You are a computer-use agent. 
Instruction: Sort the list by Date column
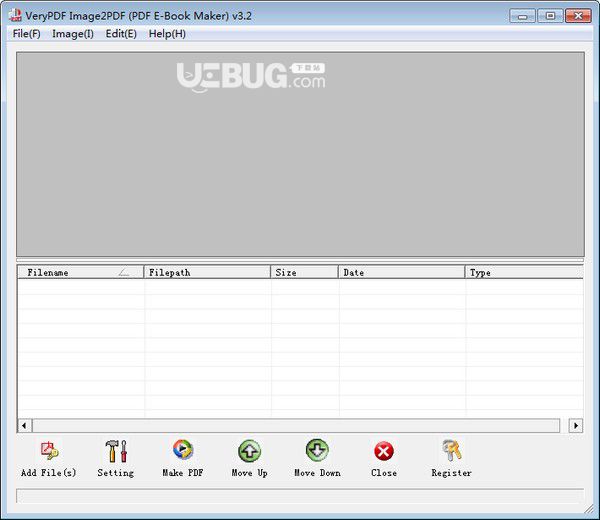(402, 272)
